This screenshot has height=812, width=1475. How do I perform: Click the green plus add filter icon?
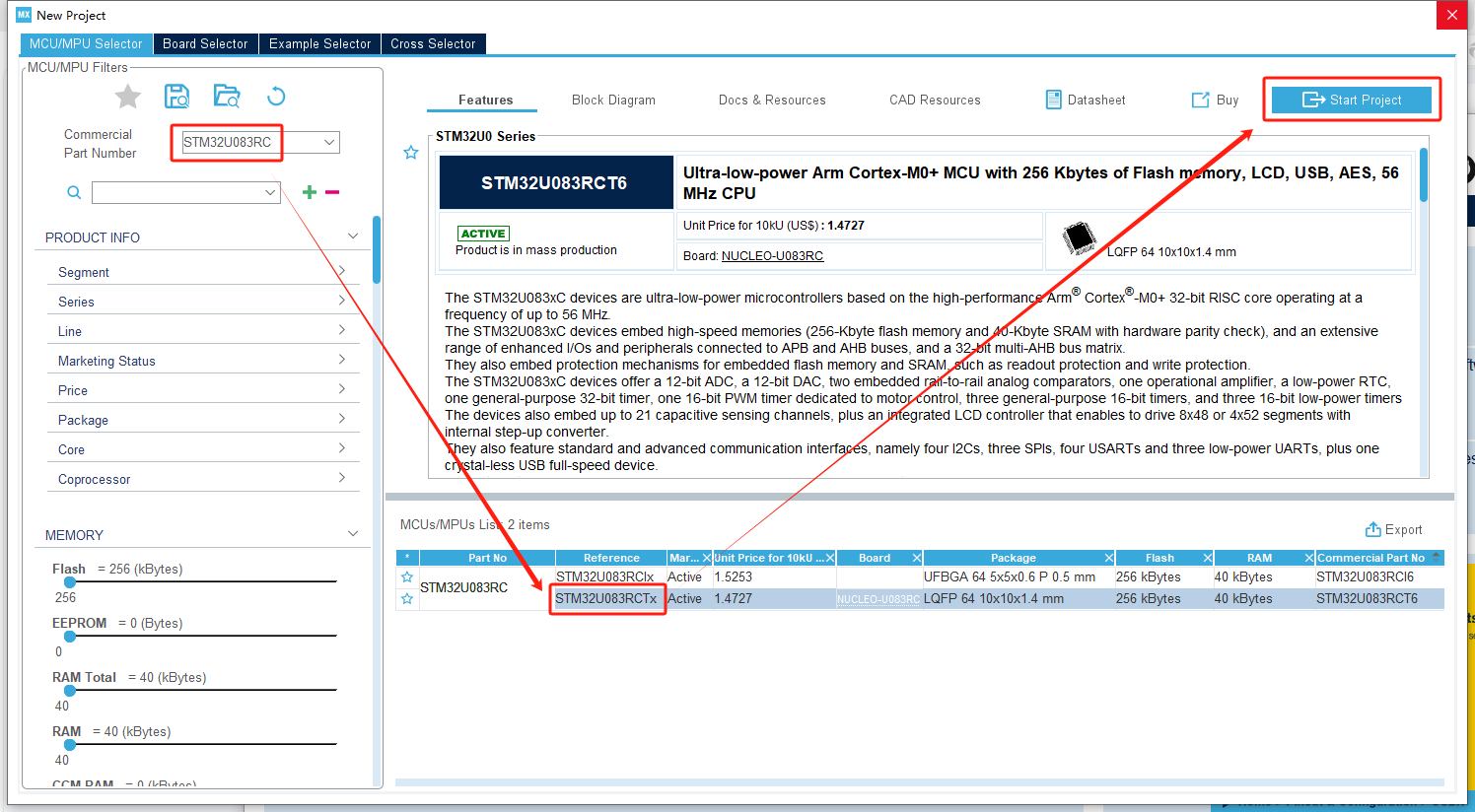[x=310, y=192]
